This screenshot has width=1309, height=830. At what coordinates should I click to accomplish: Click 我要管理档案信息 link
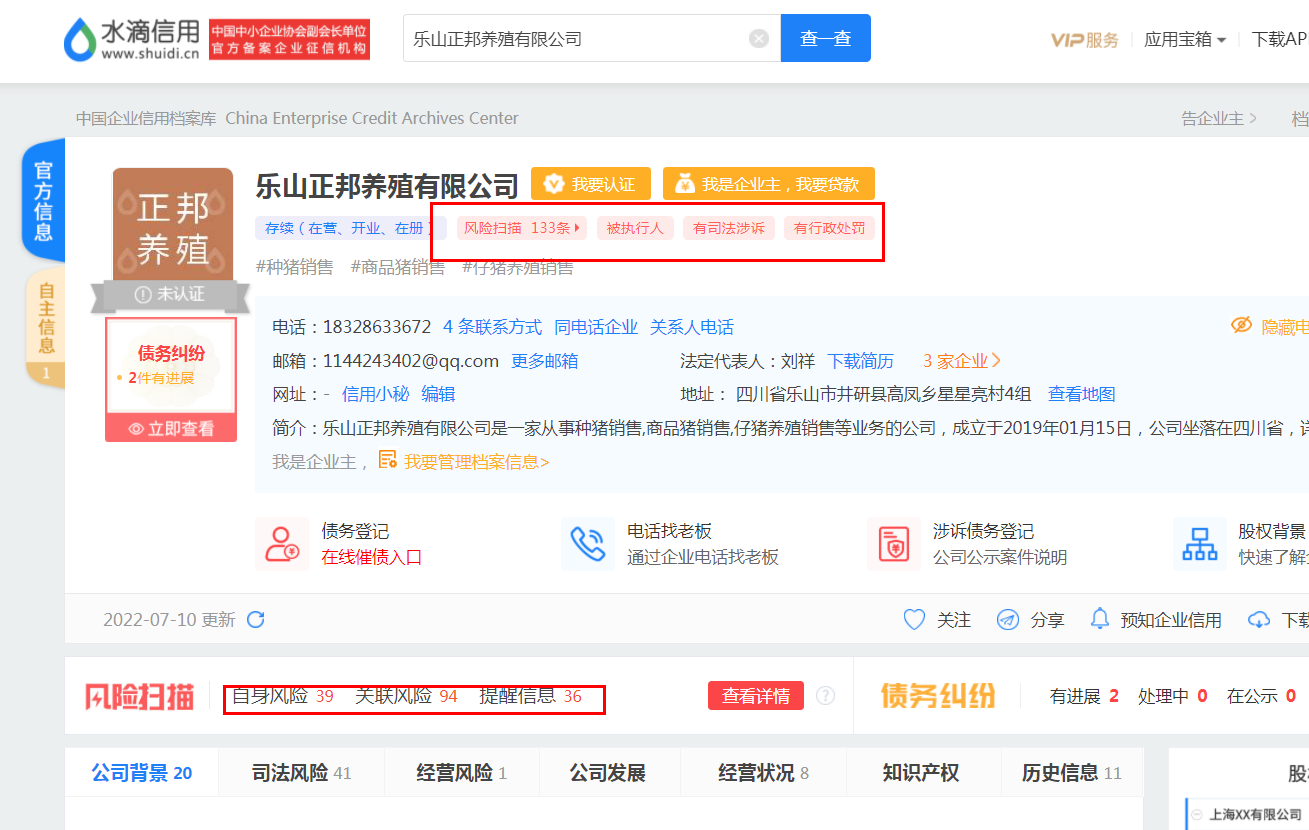pos(477,462)
